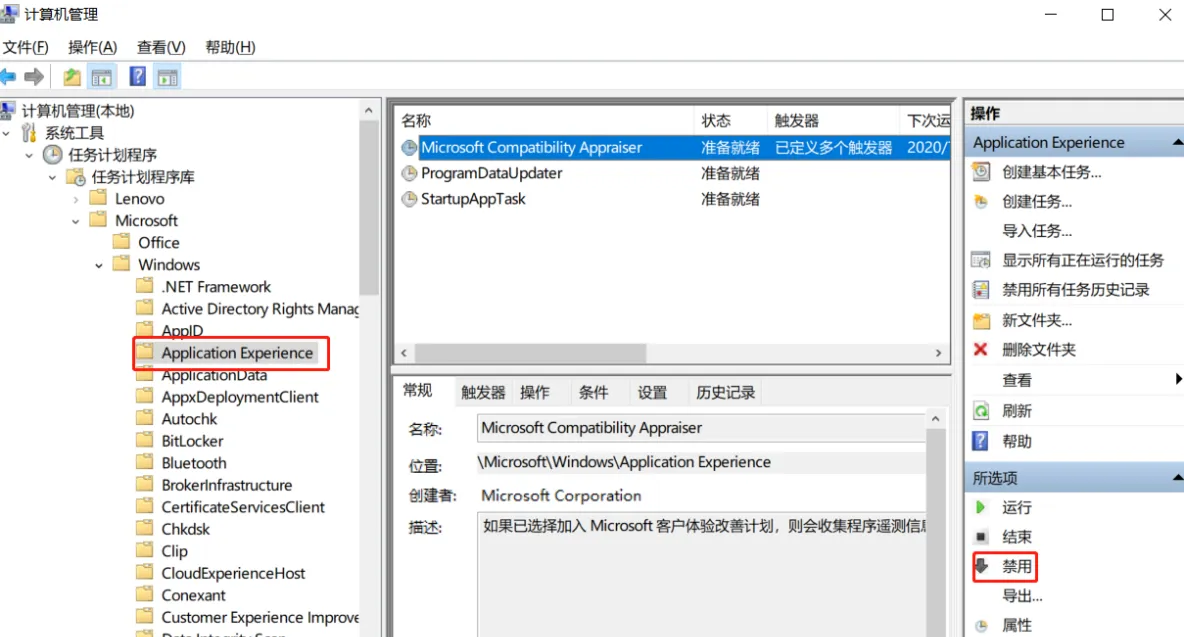Click the green 运行 play icon
This screenshot has width=1184, height=637.
point(981,507)
